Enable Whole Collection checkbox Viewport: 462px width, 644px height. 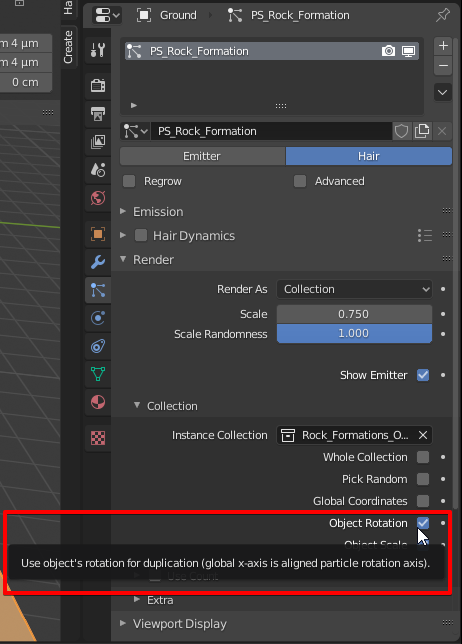tap(423, 457)
